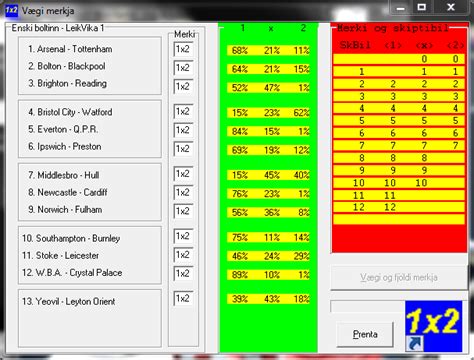Click the Southampton - Burnley match label
Image resolution: width=474 pixels, height=360 pixels.
click(71, 238)
